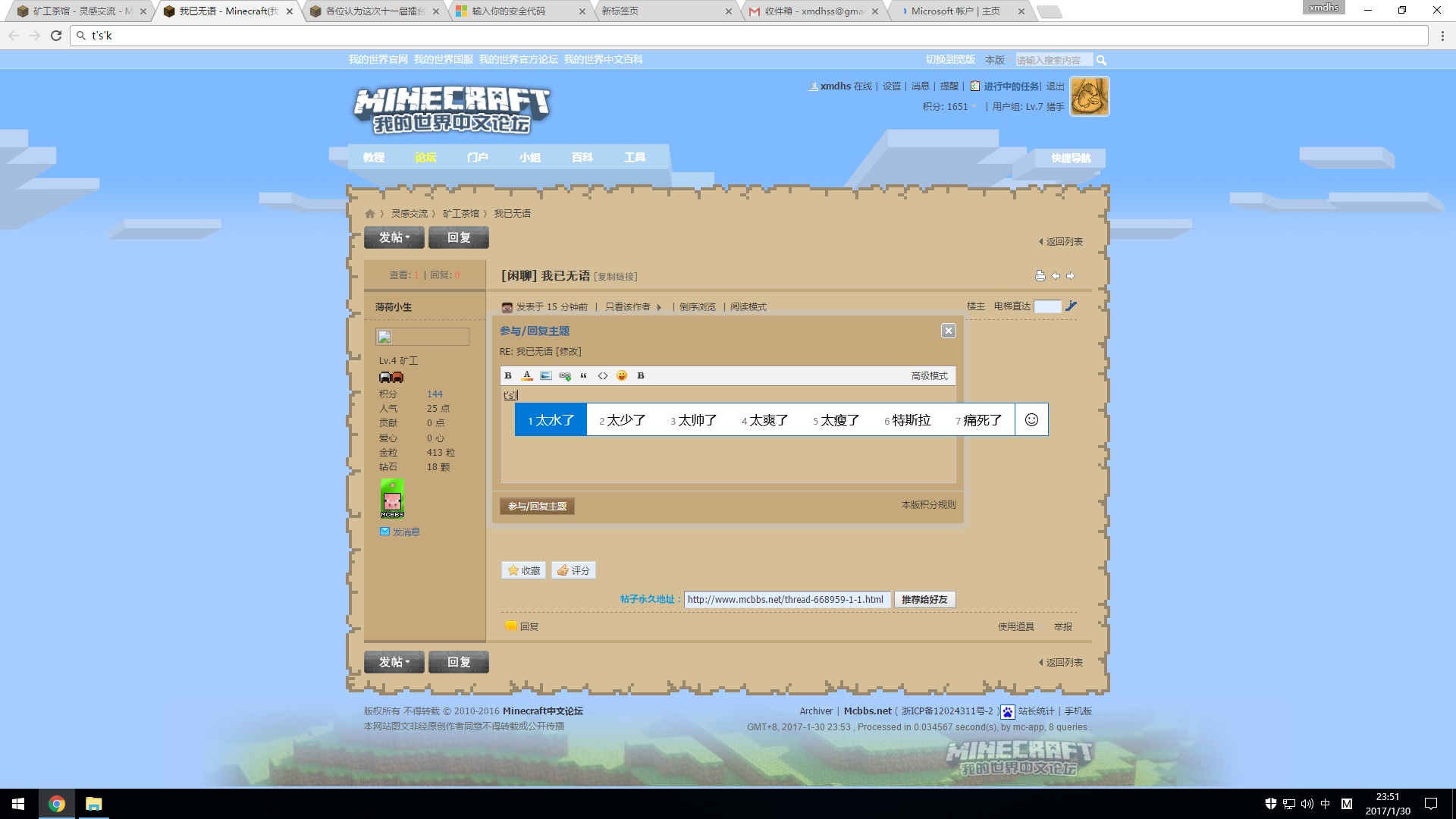The image size is (1456, 819).
Task: Insert a quote block using quote icon
Action: click(x=583, y=376)
